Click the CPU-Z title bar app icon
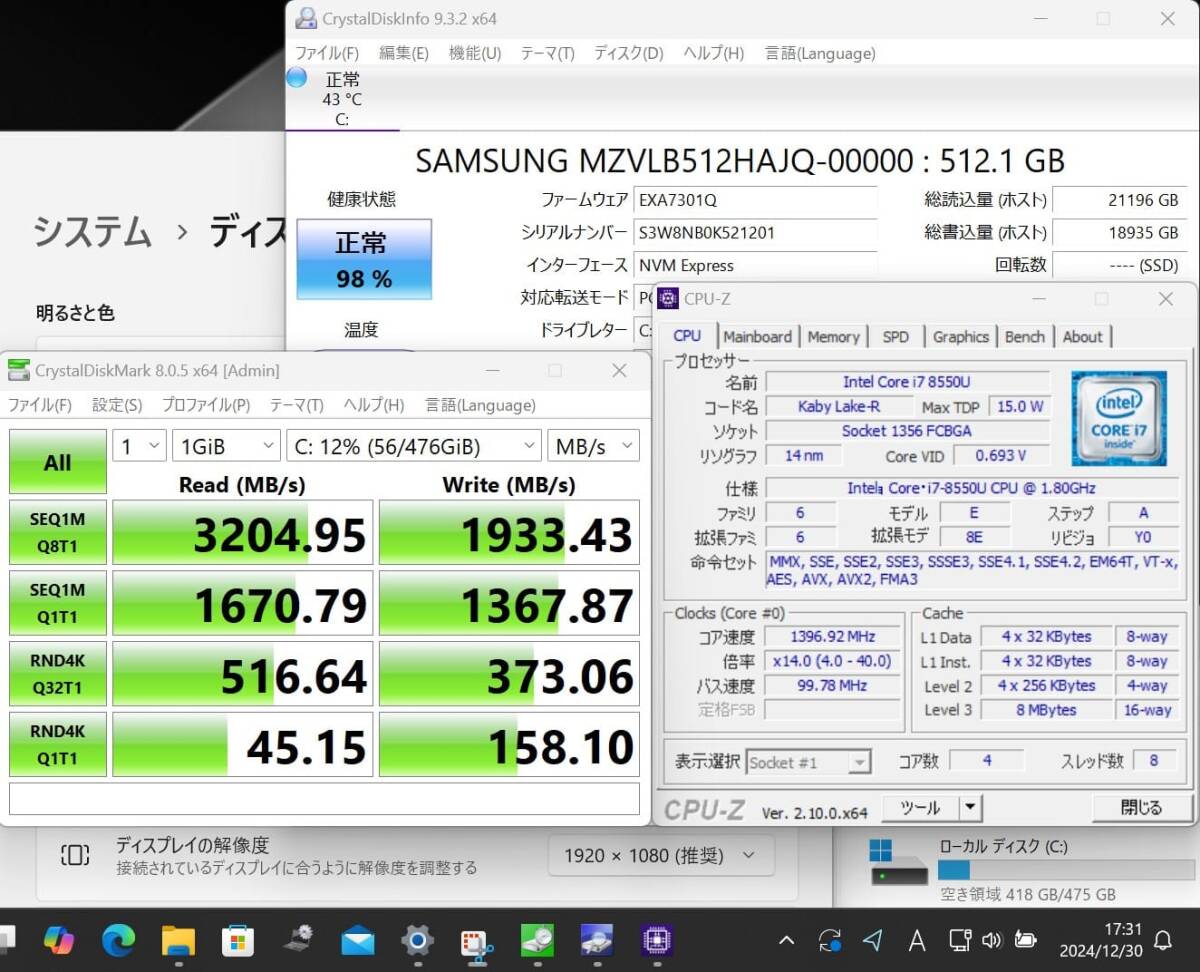This screenshot has height=972, width=1200. pos(668,298)
